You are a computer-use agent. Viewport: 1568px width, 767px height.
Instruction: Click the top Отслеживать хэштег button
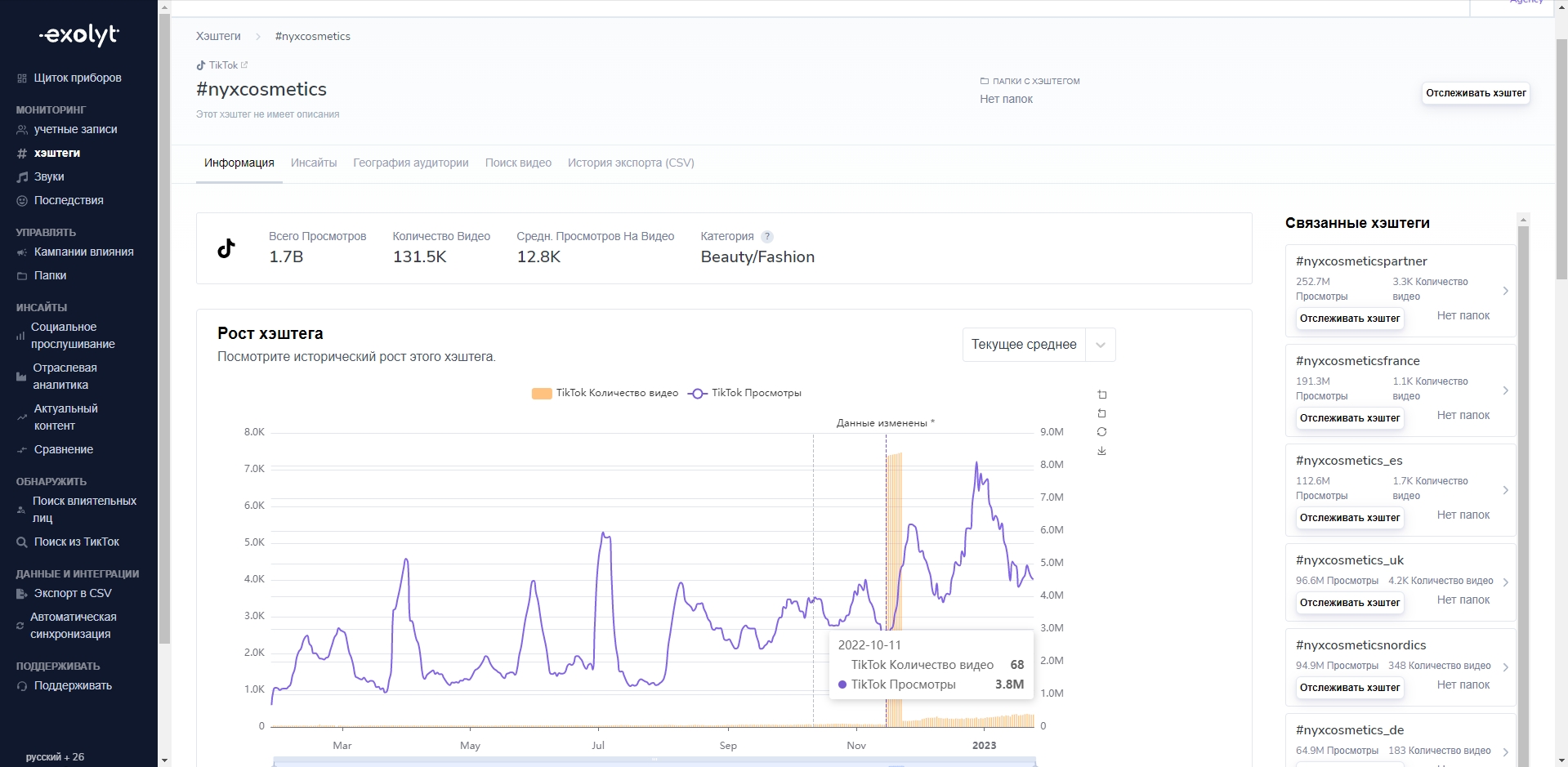(1476, 93)
